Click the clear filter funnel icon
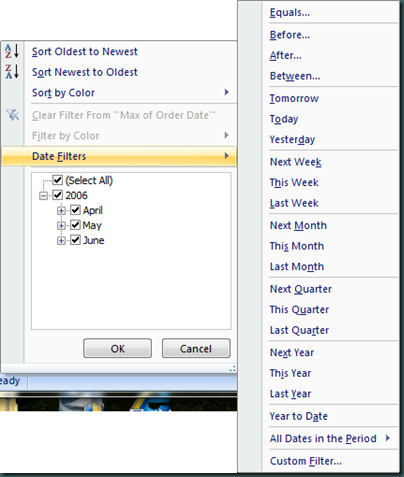Image resolution: width=404 pixels, height=477 pixels. [13, 115]
